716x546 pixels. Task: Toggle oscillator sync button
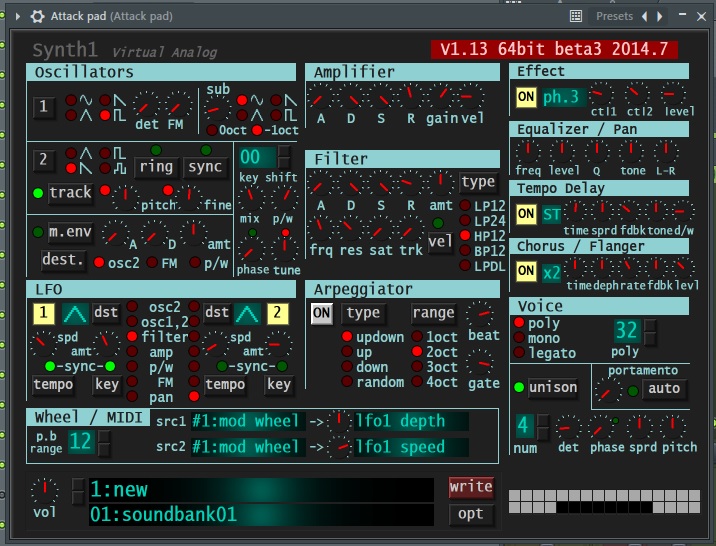[x=205, y=167]
